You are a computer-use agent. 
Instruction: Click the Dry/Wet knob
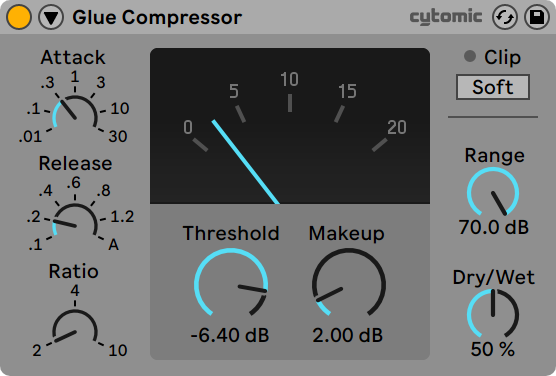tap(493, 314)
